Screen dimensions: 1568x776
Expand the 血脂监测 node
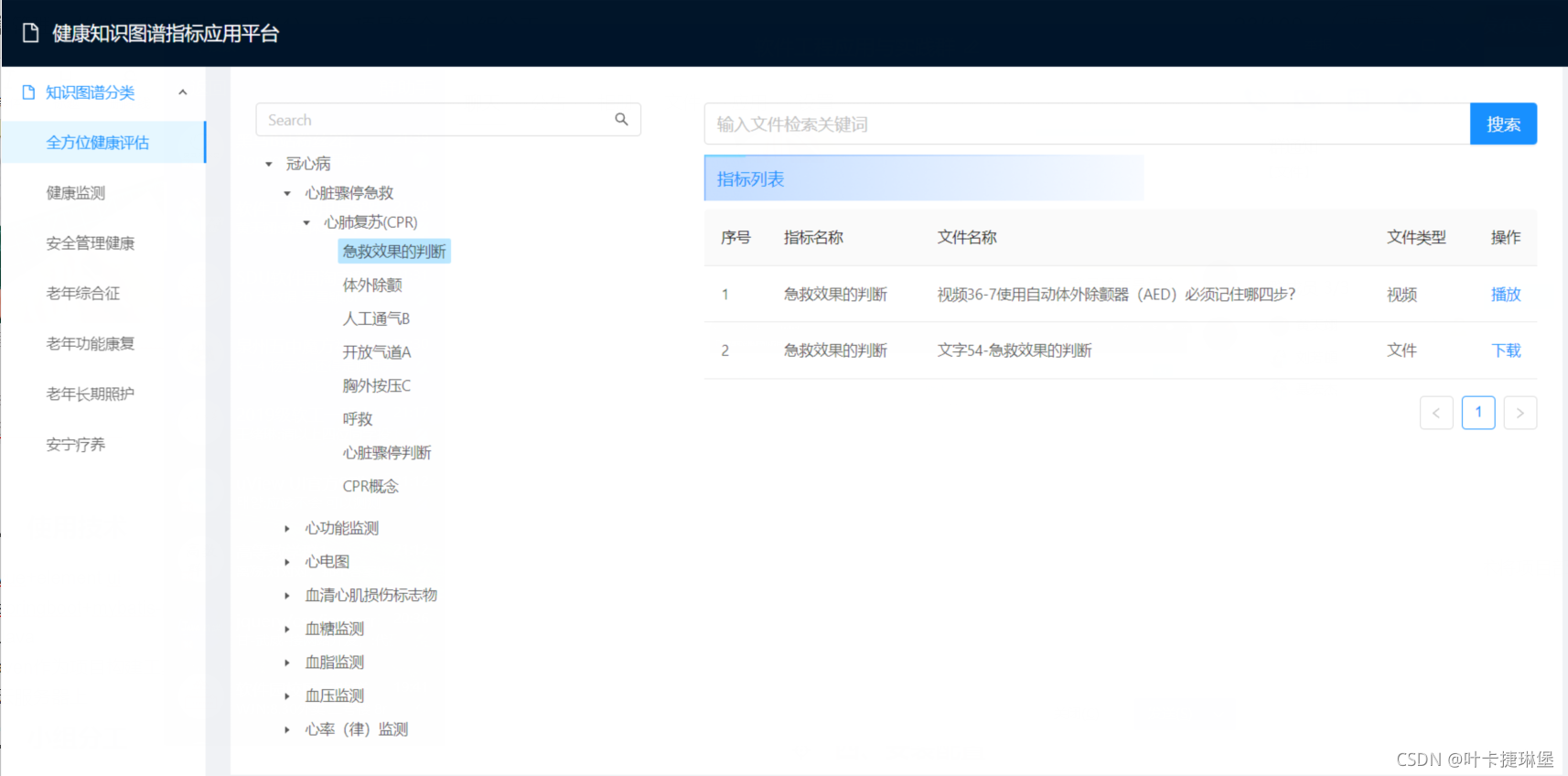[287, 663]
